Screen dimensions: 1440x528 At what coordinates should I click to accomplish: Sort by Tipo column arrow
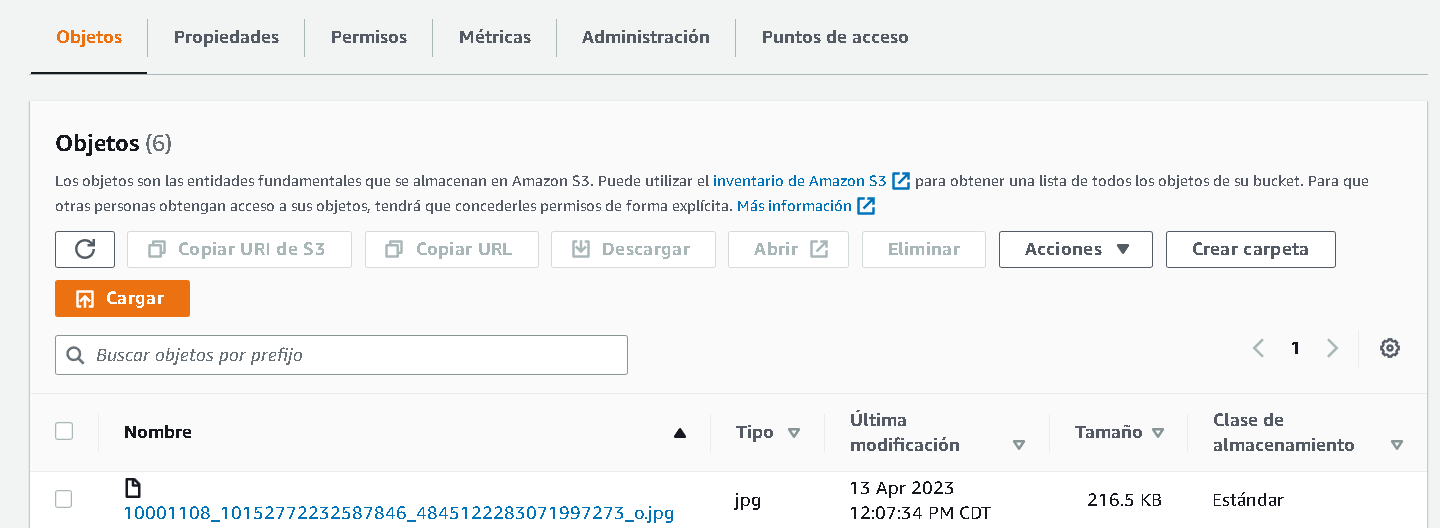pyautogui.click(x=794, y=433)
